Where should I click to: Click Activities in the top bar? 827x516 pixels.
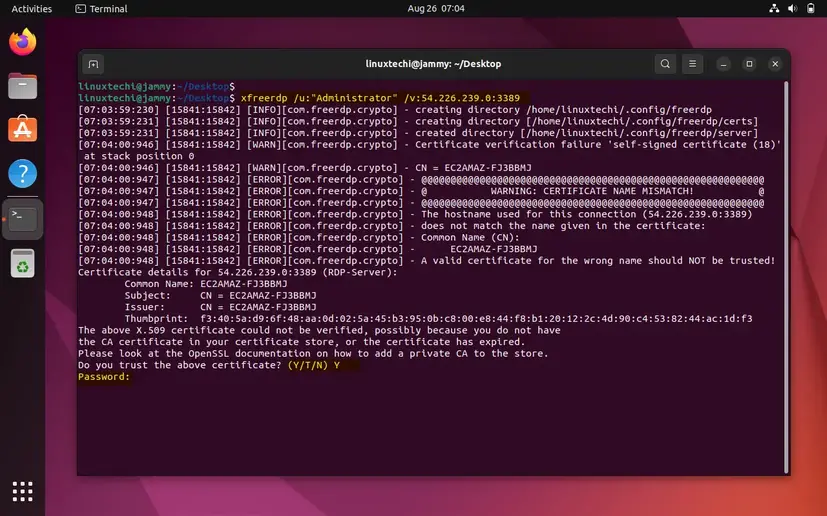31,9
